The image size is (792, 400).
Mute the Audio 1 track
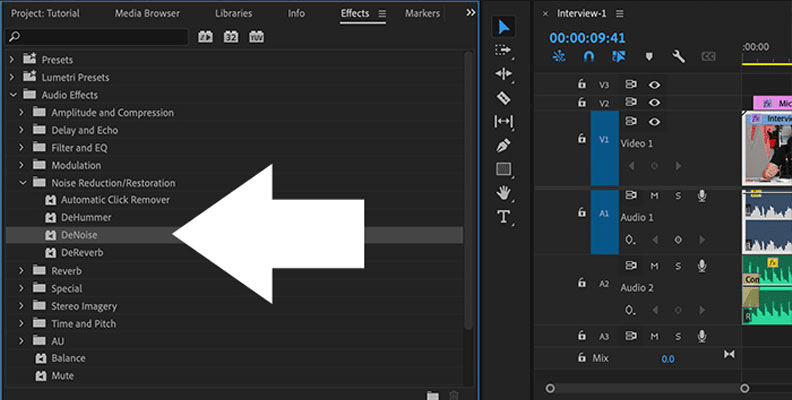tap(654, 195)
